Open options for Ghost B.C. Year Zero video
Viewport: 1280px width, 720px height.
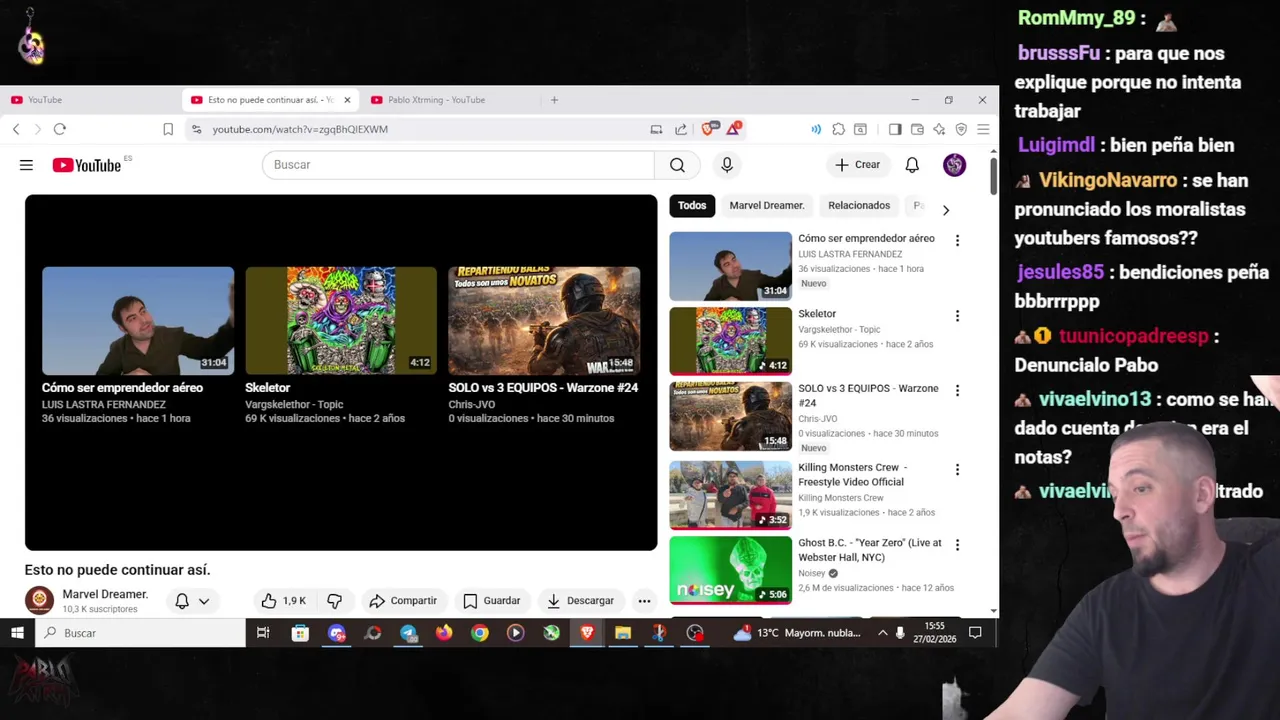tap(957, 545)
